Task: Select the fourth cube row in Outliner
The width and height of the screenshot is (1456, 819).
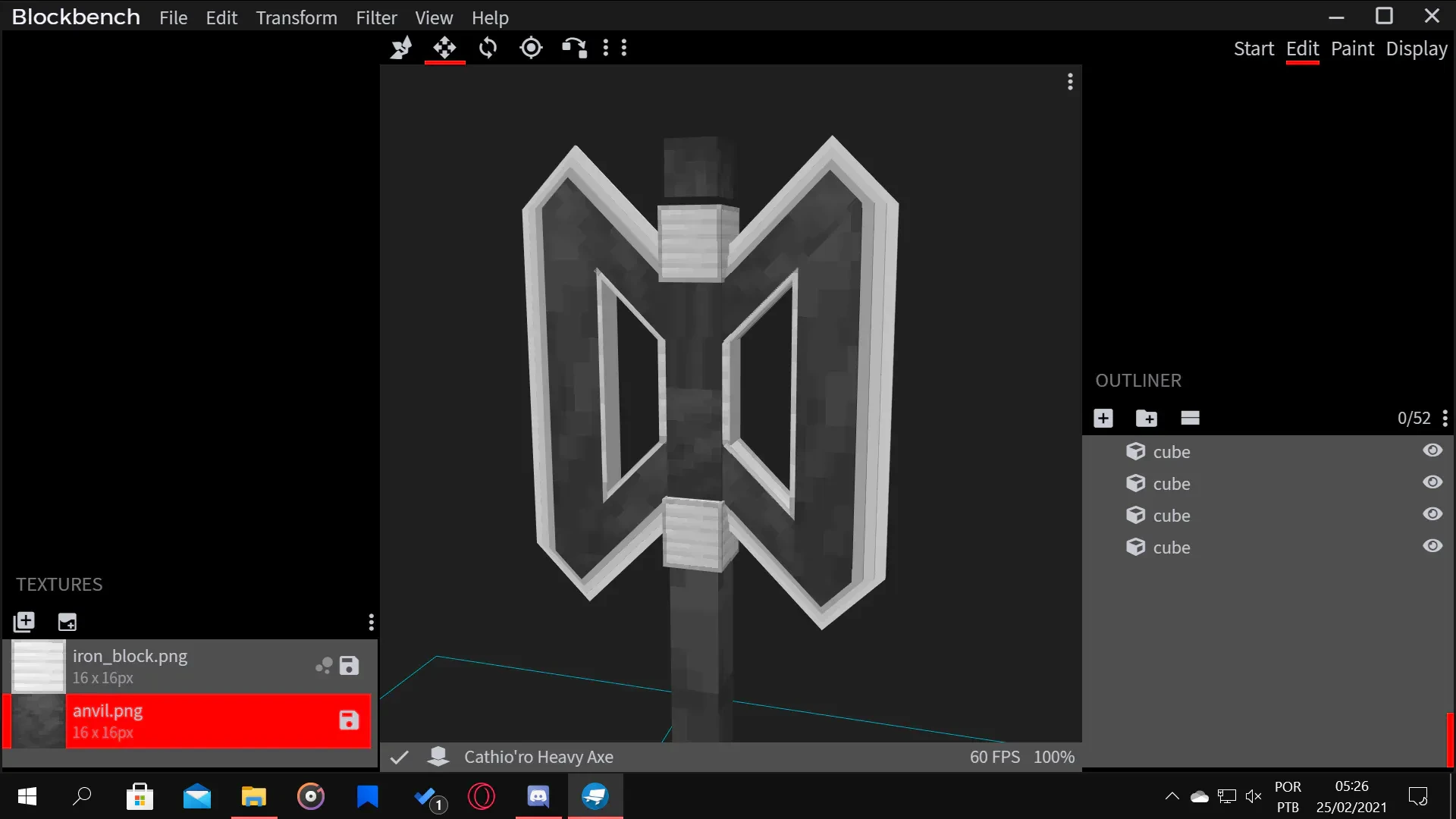Action: 1266,547
